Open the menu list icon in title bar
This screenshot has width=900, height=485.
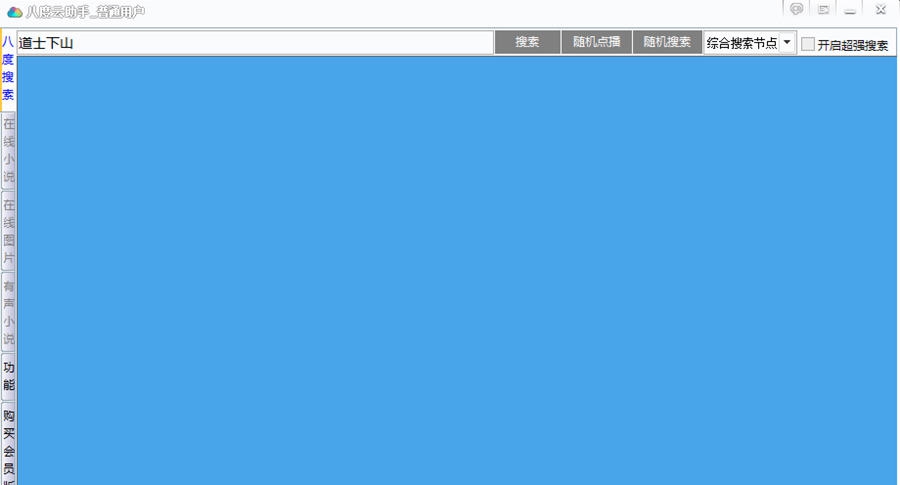click(x=824, y=9)
